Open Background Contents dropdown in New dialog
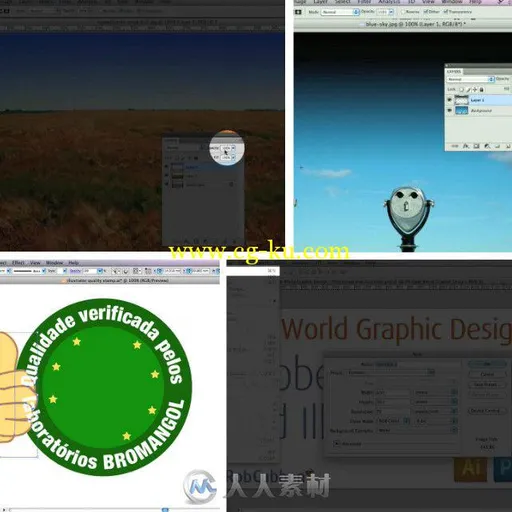The image size is (512, 512). pos(417,431)
